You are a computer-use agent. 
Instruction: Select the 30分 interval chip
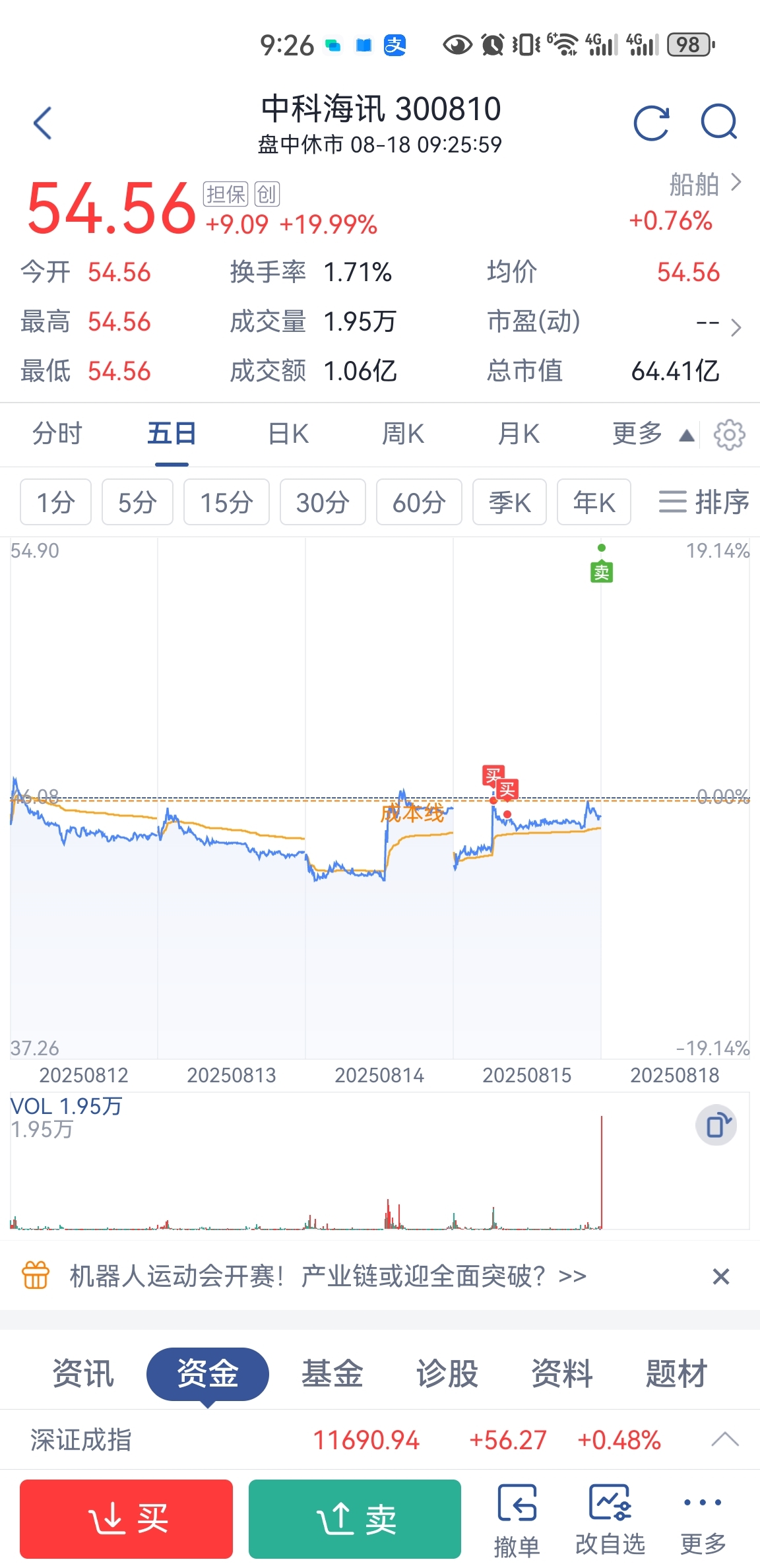tap(323, 502)
